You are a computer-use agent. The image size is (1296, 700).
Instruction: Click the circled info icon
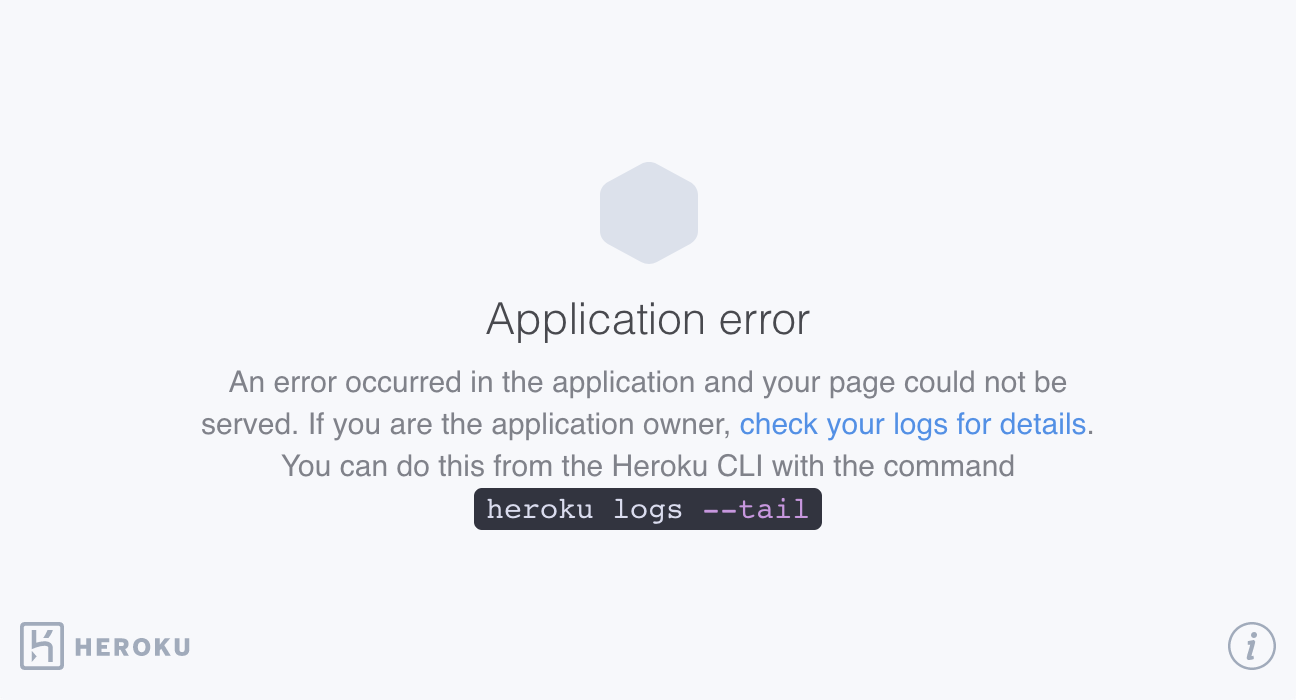1251,645
